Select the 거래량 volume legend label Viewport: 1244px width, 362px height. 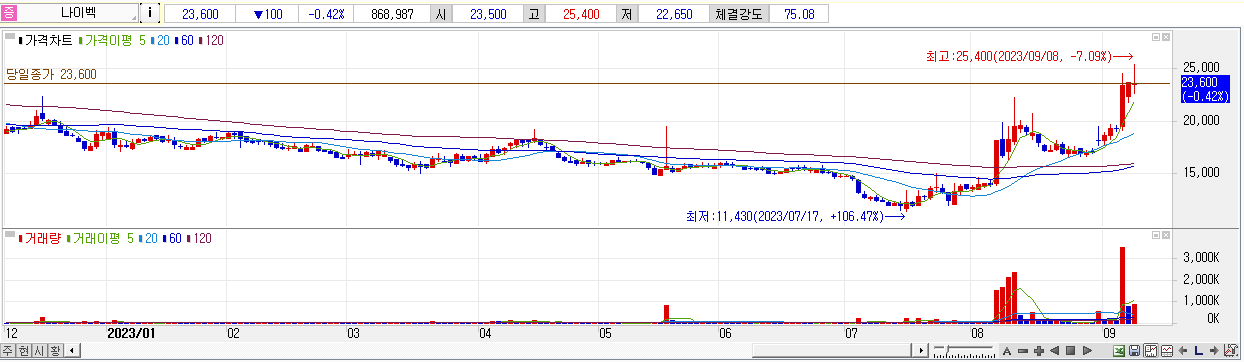click(39, 238)
